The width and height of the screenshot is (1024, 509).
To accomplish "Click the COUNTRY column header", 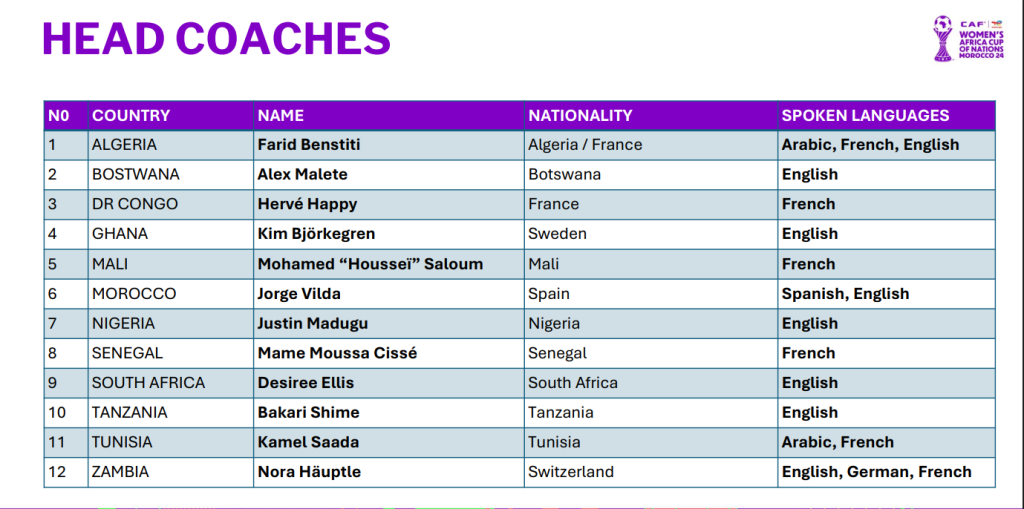I will point(170,116).
